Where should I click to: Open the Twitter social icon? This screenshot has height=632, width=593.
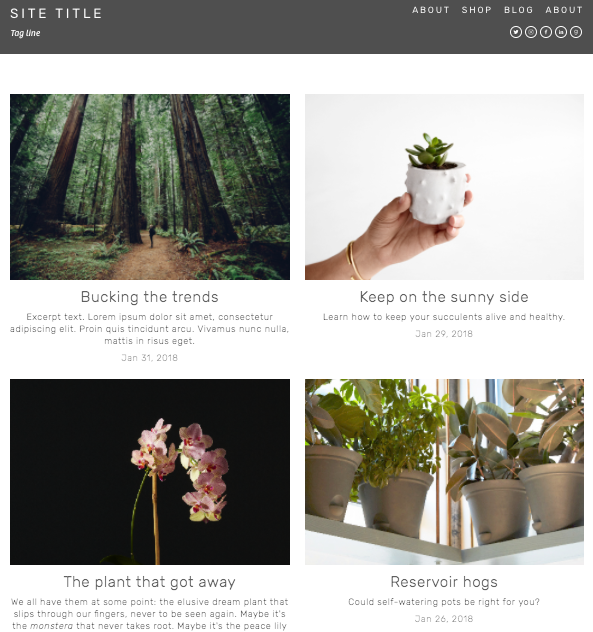516,32
